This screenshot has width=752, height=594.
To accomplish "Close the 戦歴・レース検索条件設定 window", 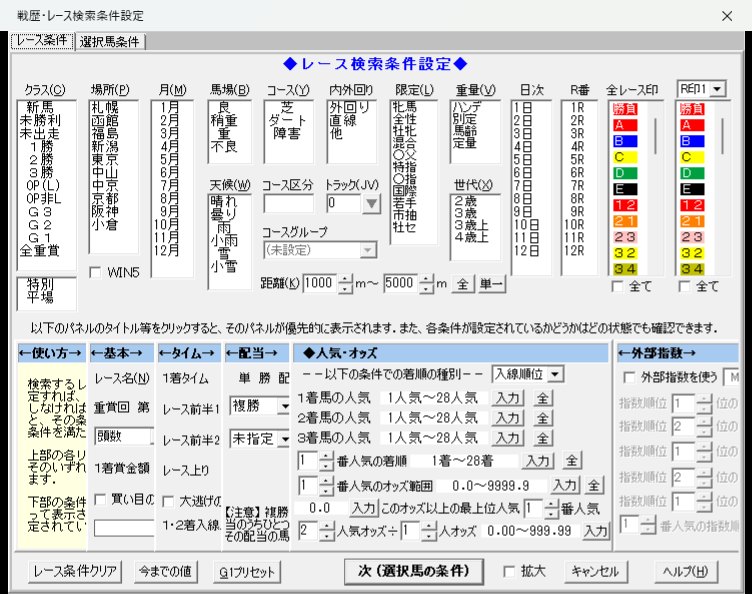I will pyautogui.click(x=727, y=16).
